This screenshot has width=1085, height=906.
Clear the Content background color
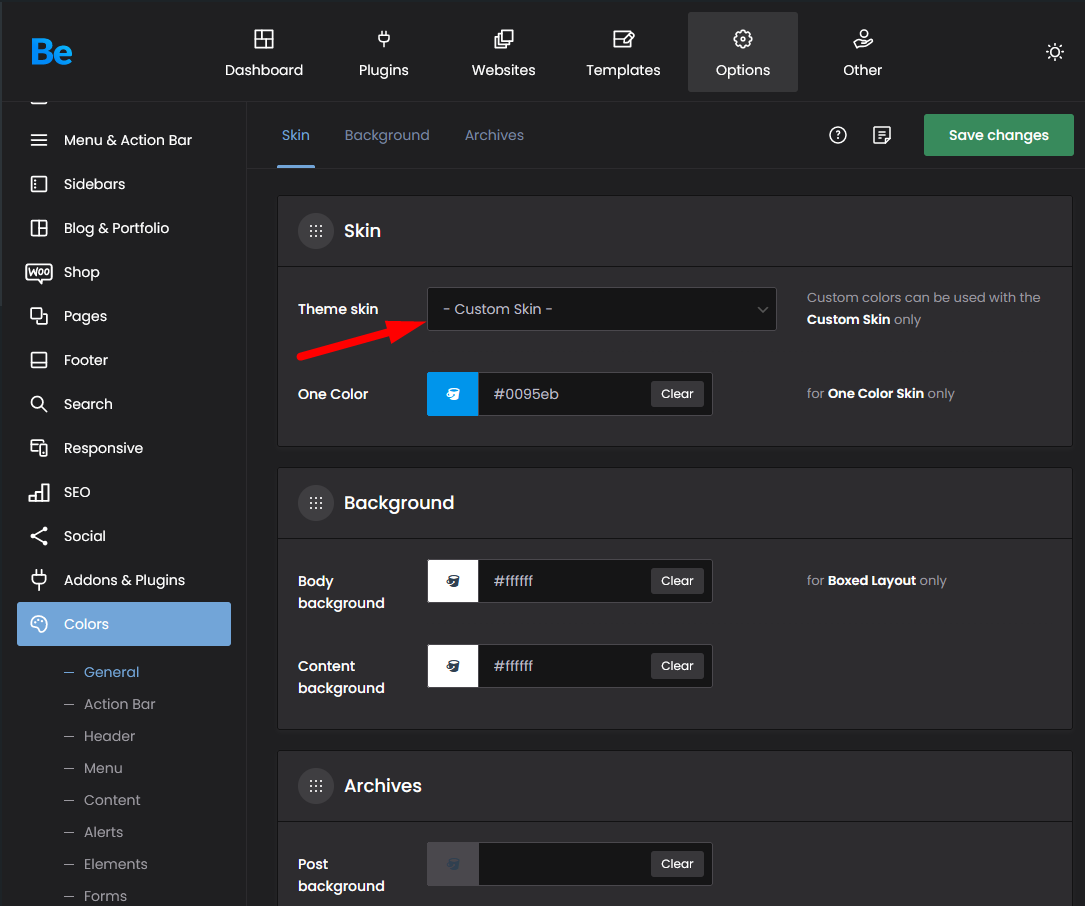pos(677,666)
